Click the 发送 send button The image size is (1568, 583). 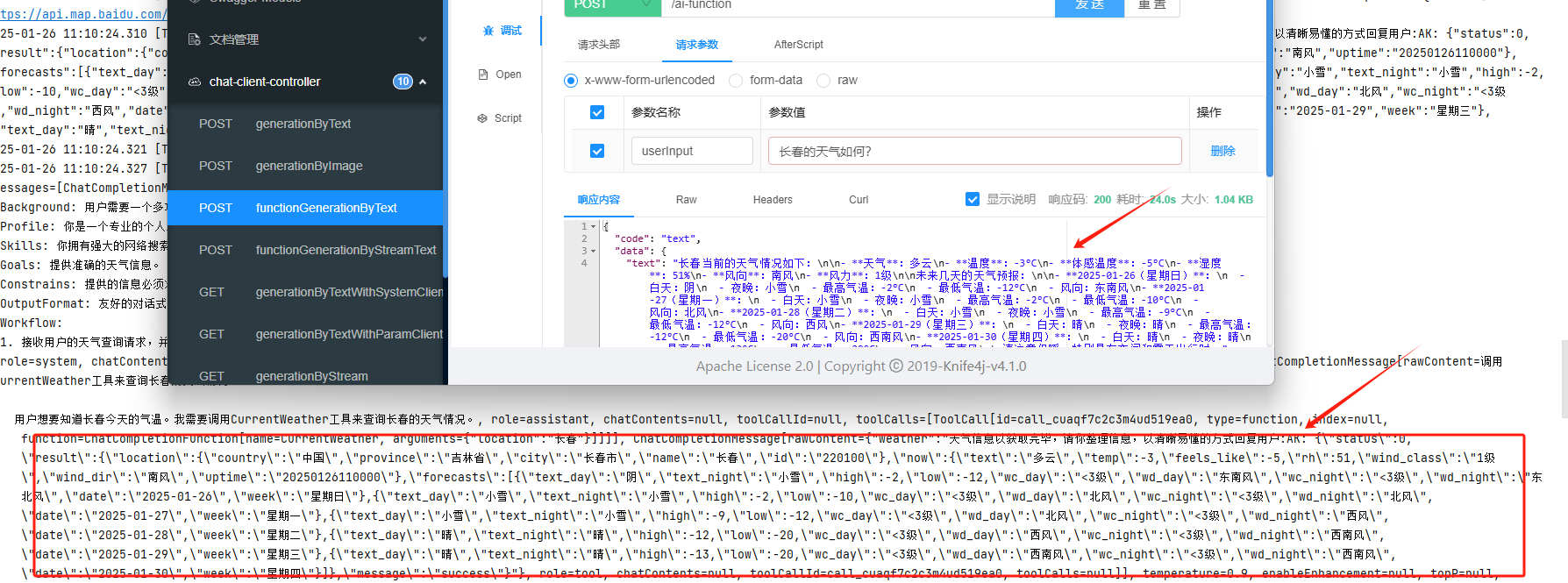[1090, 6]
